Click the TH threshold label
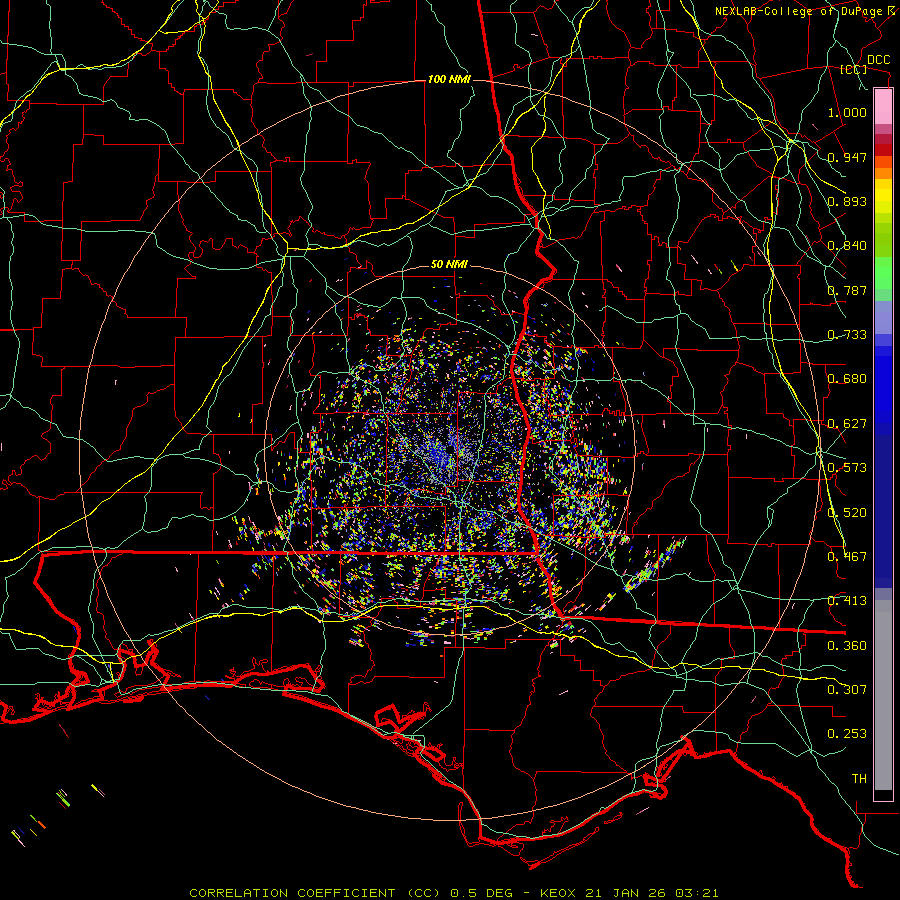This screenshot has width=900, height=900. (859, 779)
